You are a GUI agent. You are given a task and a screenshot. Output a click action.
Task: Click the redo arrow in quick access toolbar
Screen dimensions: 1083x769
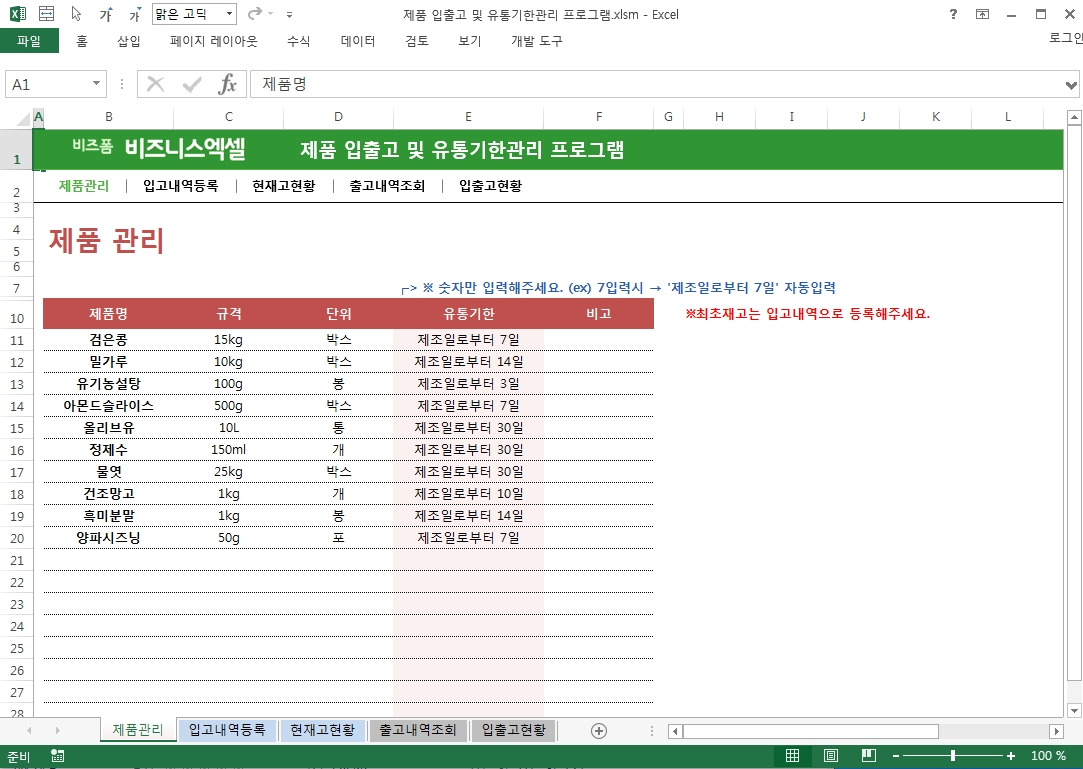254,15
